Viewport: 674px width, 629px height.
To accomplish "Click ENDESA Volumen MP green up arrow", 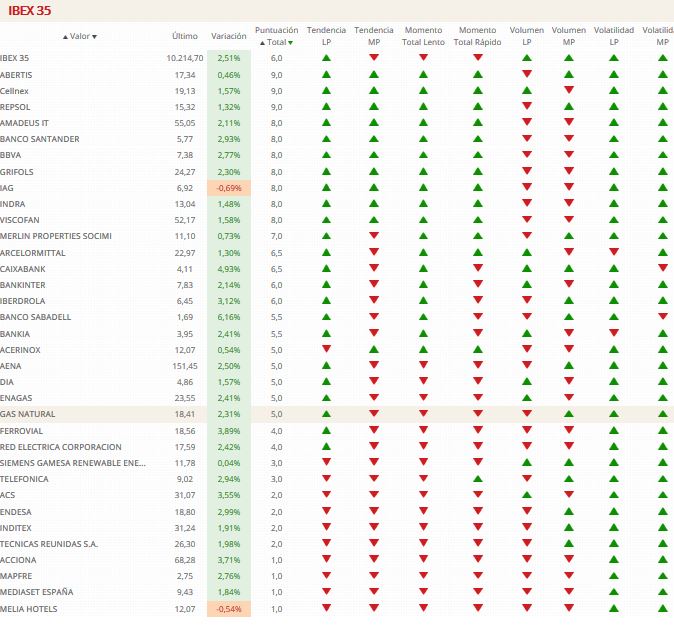I will (569, 512).
